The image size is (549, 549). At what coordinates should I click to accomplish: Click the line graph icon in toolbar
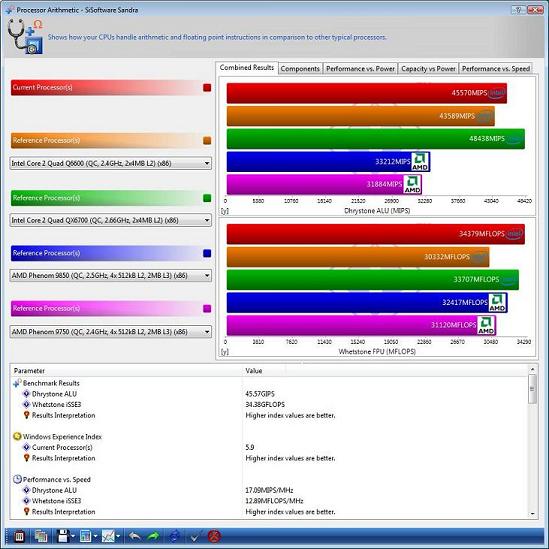[x=108, y=536]
